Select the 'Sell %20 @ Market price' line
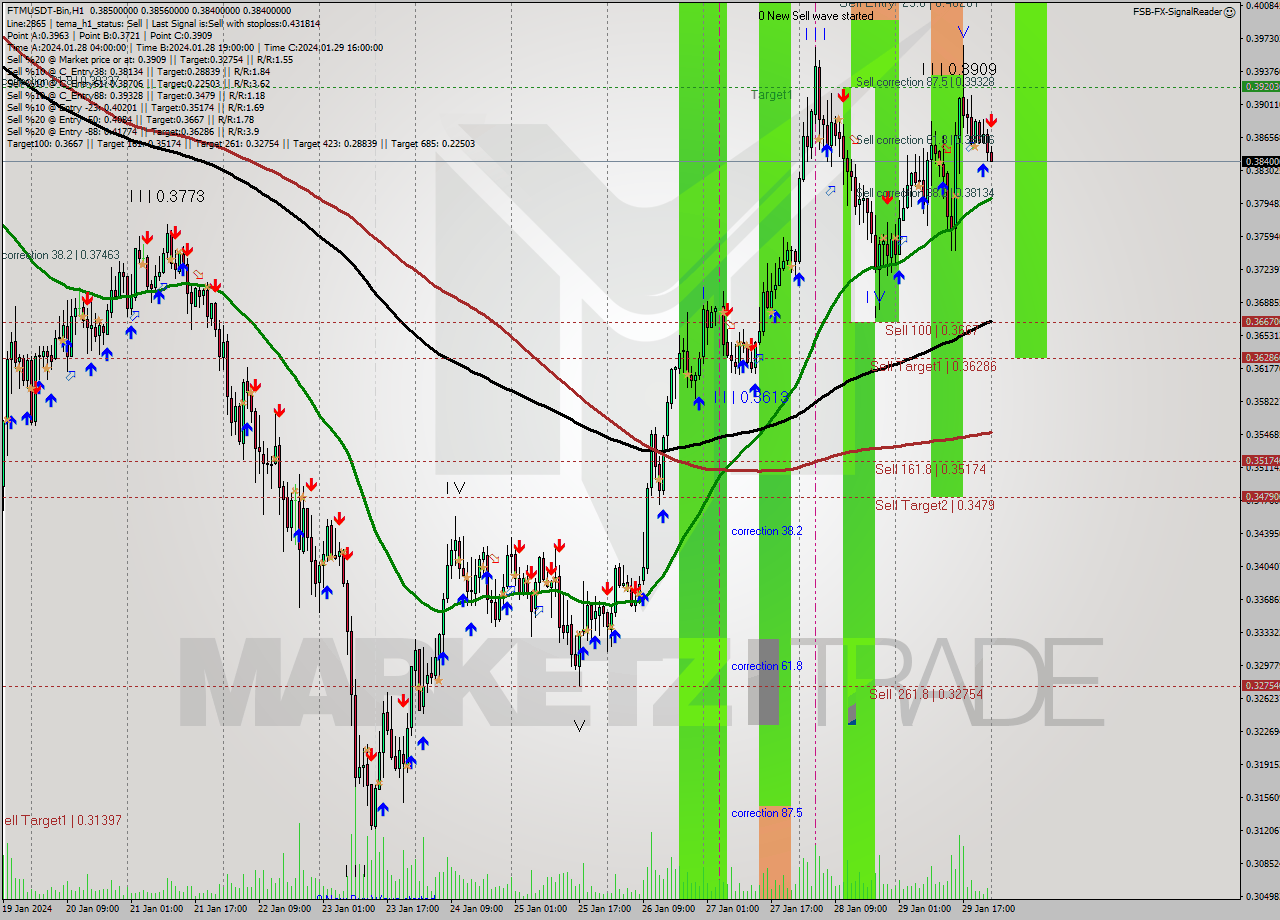The height and width of the screenshot is (920, 1280). (x=150, y=60)
